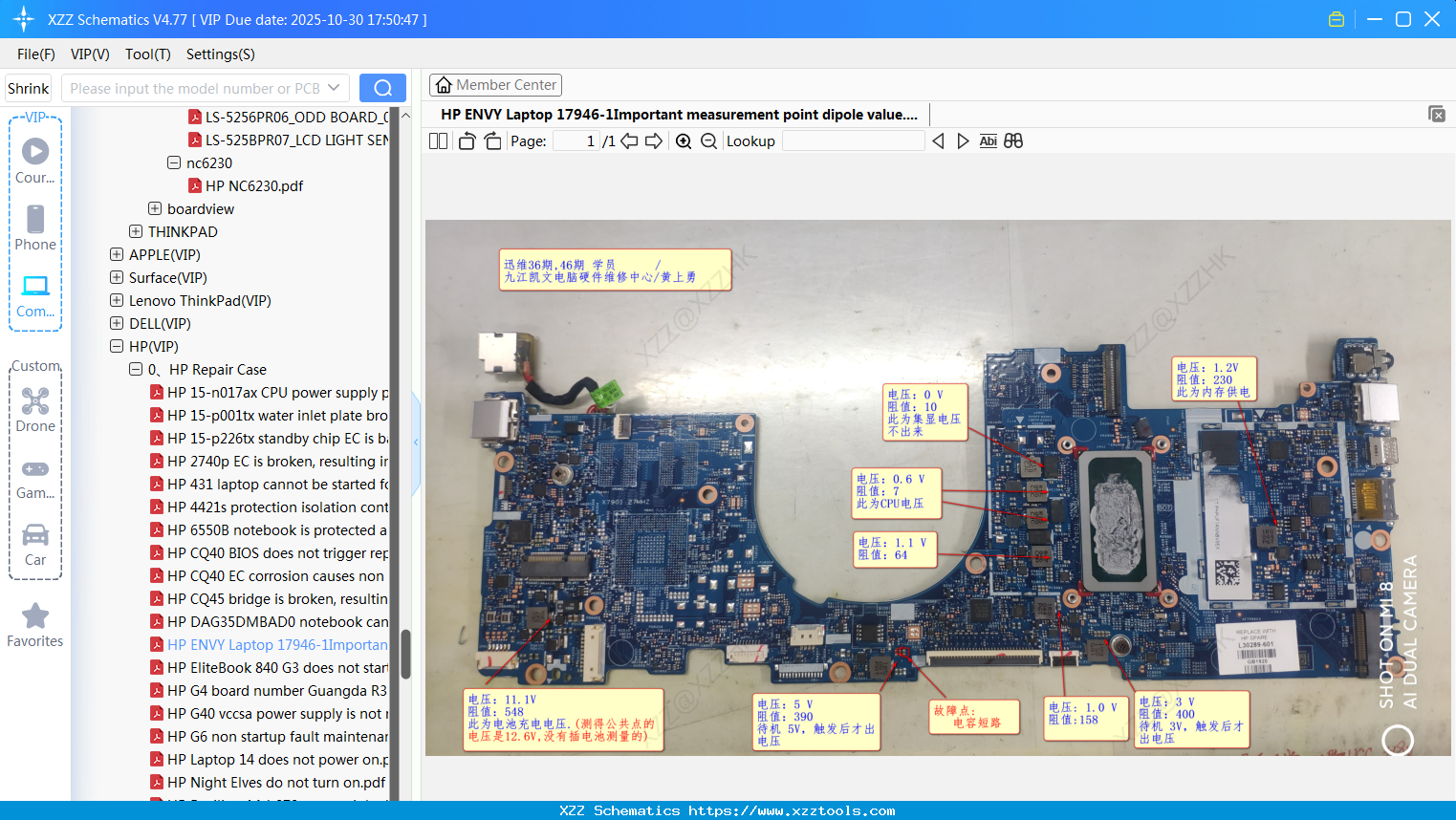Expand Lenovo ThinkPad(VIP) node
This screenshot has height=820, width=1456.
pyautogui.click(x=117, y=300)
